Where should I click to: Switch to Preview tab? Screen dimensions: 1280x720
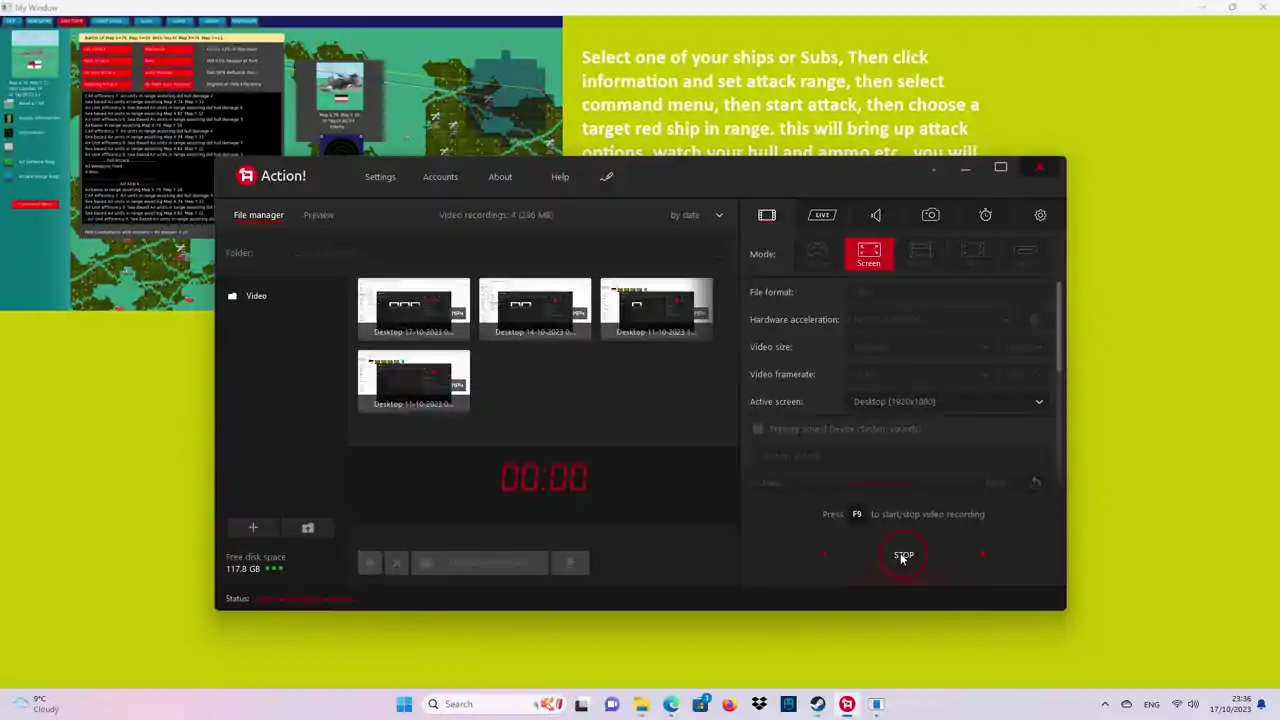click(x=319, y=215)
